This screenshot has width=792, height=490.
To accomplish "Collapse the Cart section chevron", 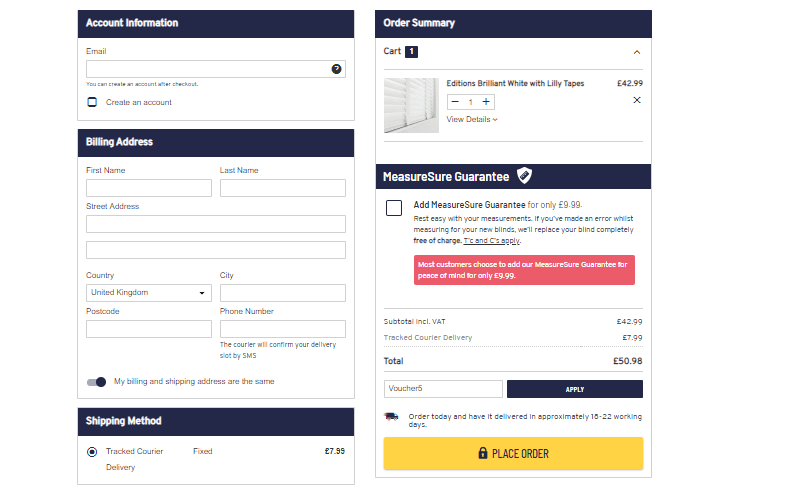I will pos(637,52).
